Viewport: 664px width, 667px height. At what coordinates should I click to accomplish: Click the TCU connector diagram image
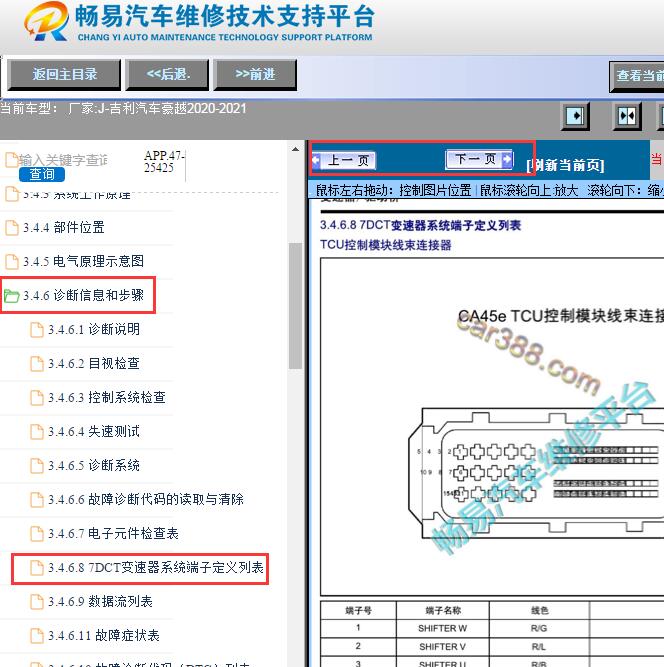pos(492,427)
